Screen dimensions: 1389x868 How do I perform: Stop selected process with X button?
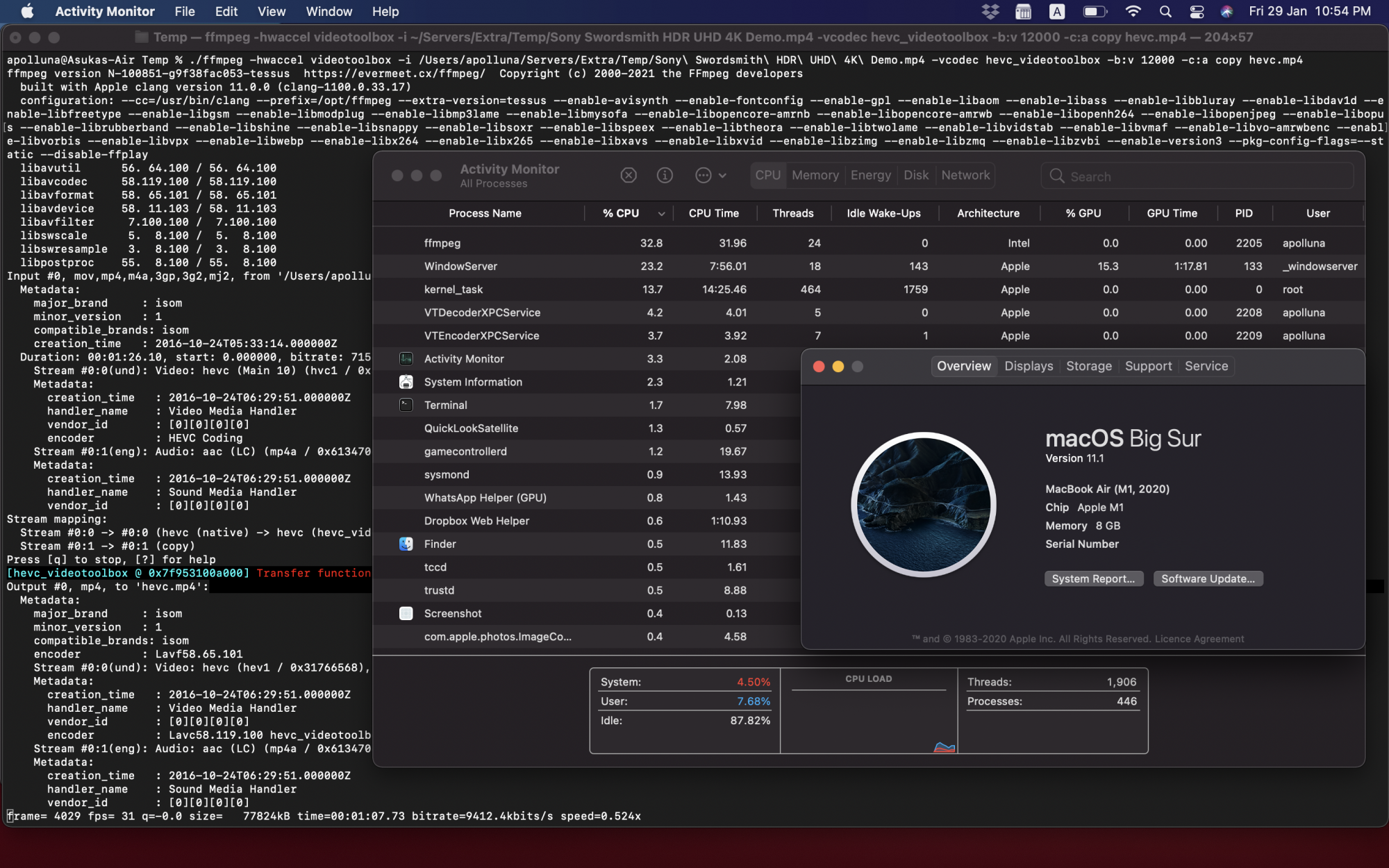tap(629, 175)
